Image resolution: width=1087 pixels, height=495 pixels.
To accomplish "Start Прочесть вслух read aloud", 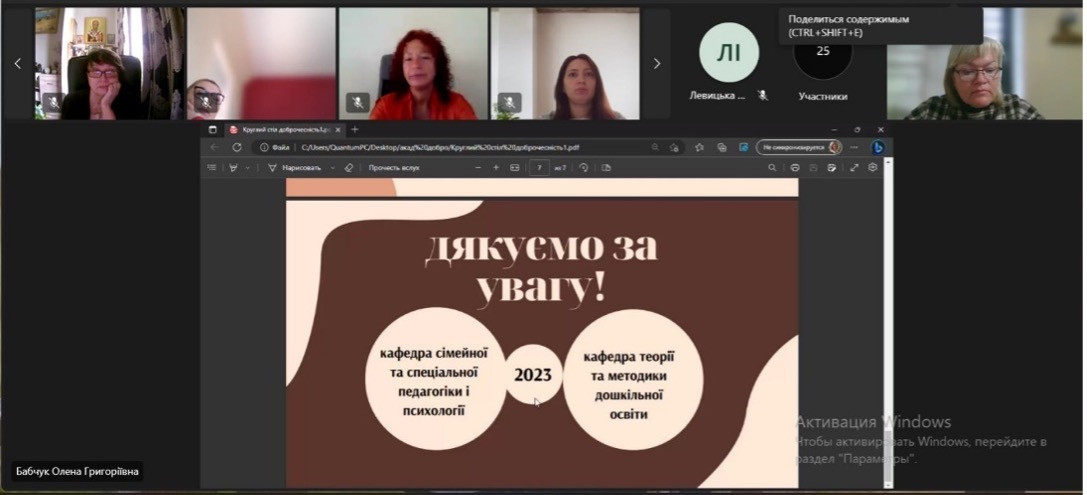I will (x=394, y=167).
